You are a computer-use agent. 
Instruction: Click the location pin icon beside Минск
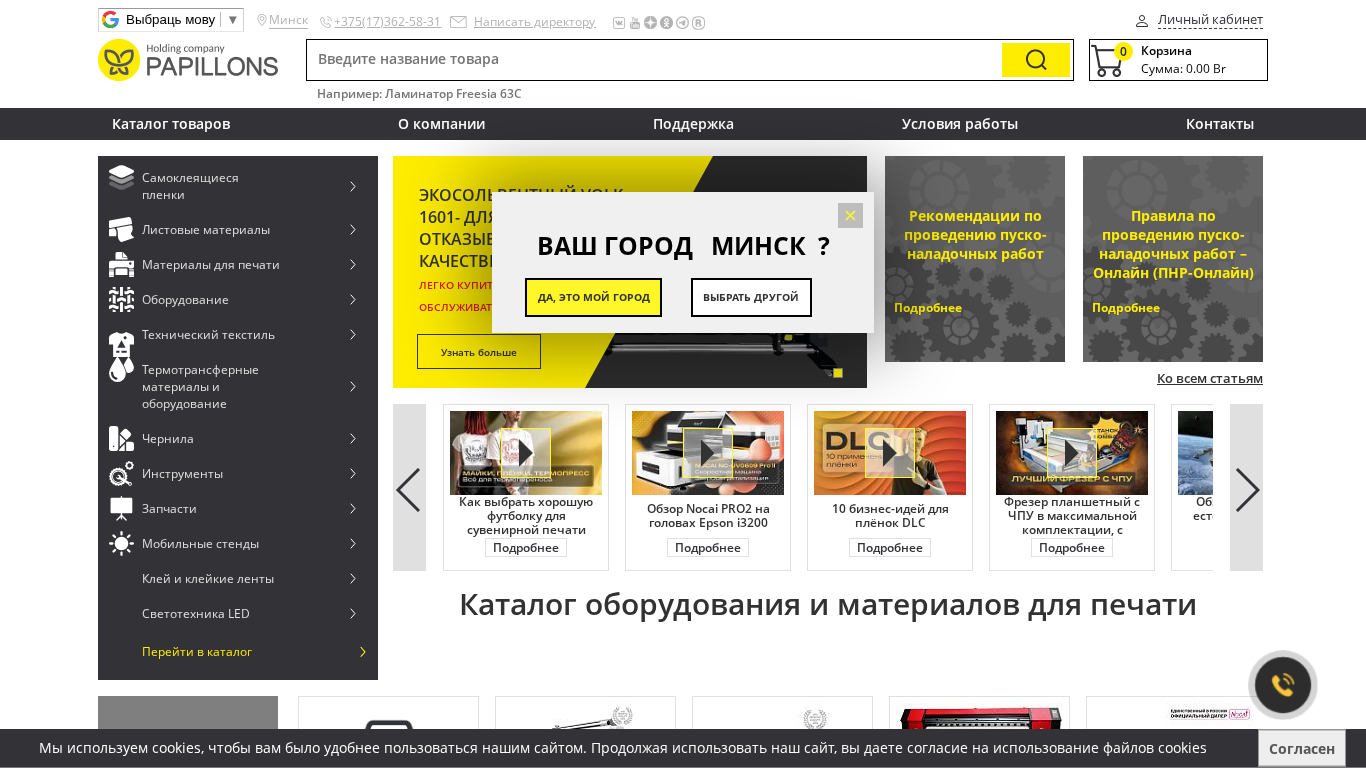(x=262, y=20)
